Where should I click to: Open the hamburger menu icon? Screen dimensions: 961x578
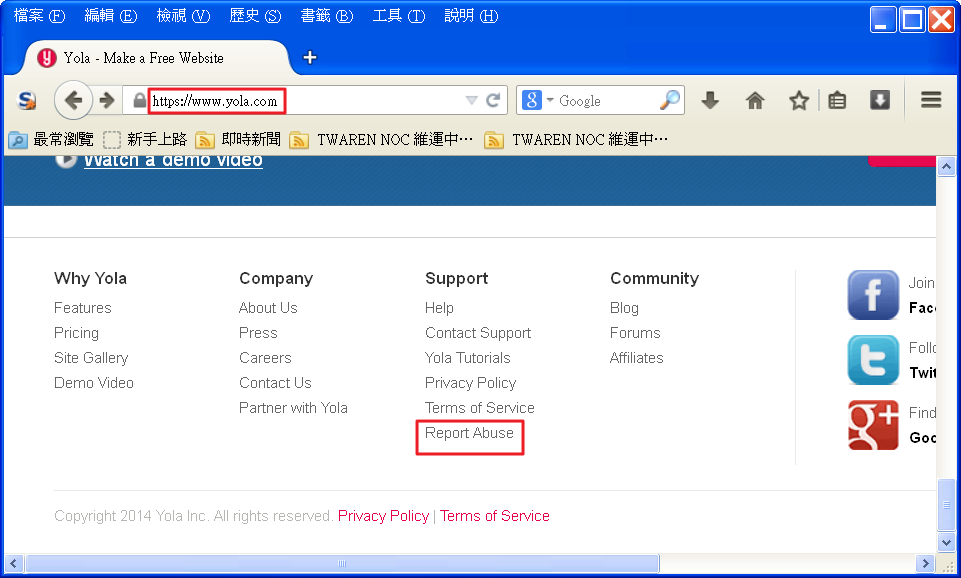[x=931, y=100]
